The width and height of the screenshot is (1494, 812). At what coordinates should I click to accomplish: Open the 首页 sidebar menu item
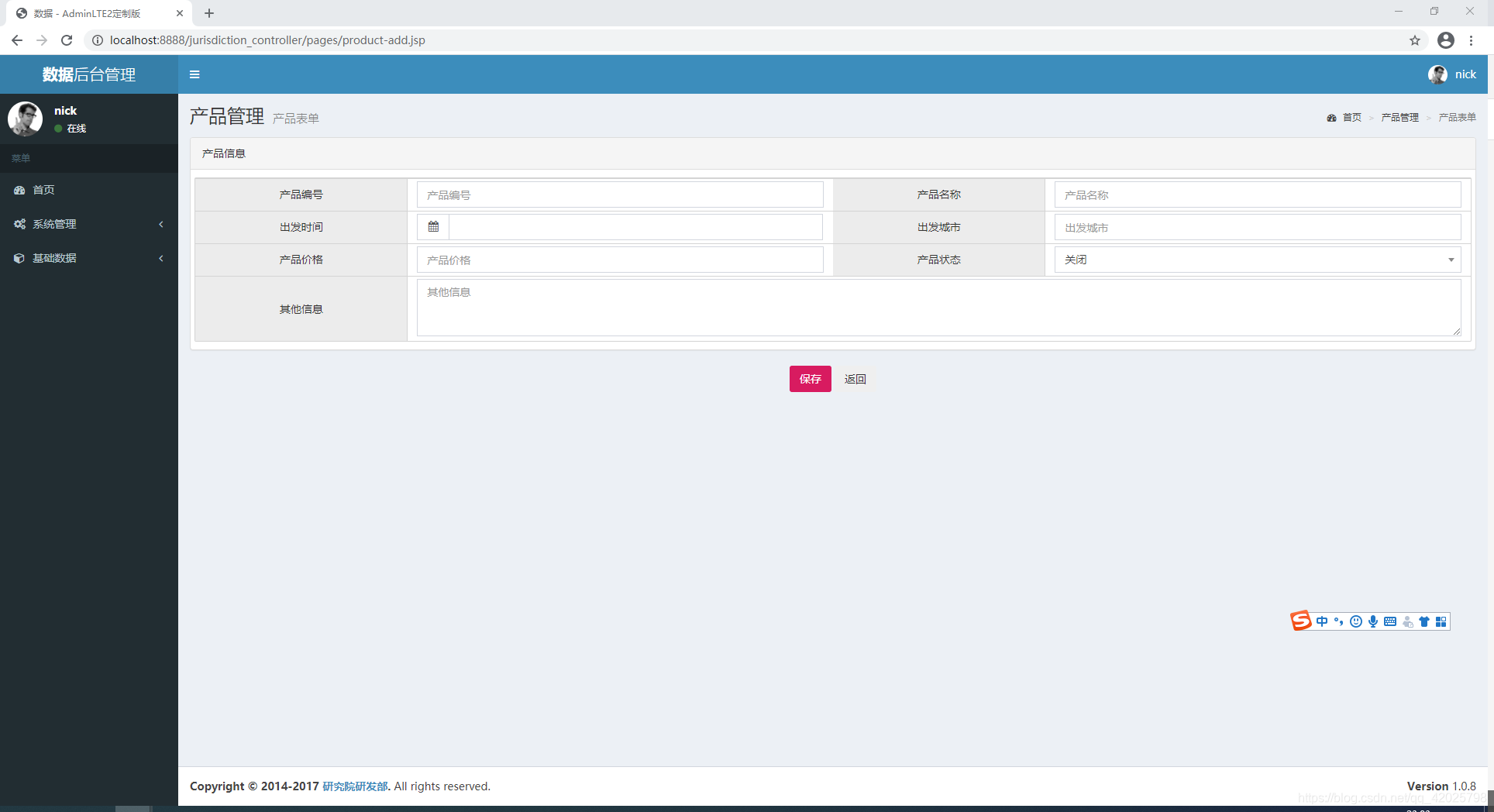coord(89,190)
